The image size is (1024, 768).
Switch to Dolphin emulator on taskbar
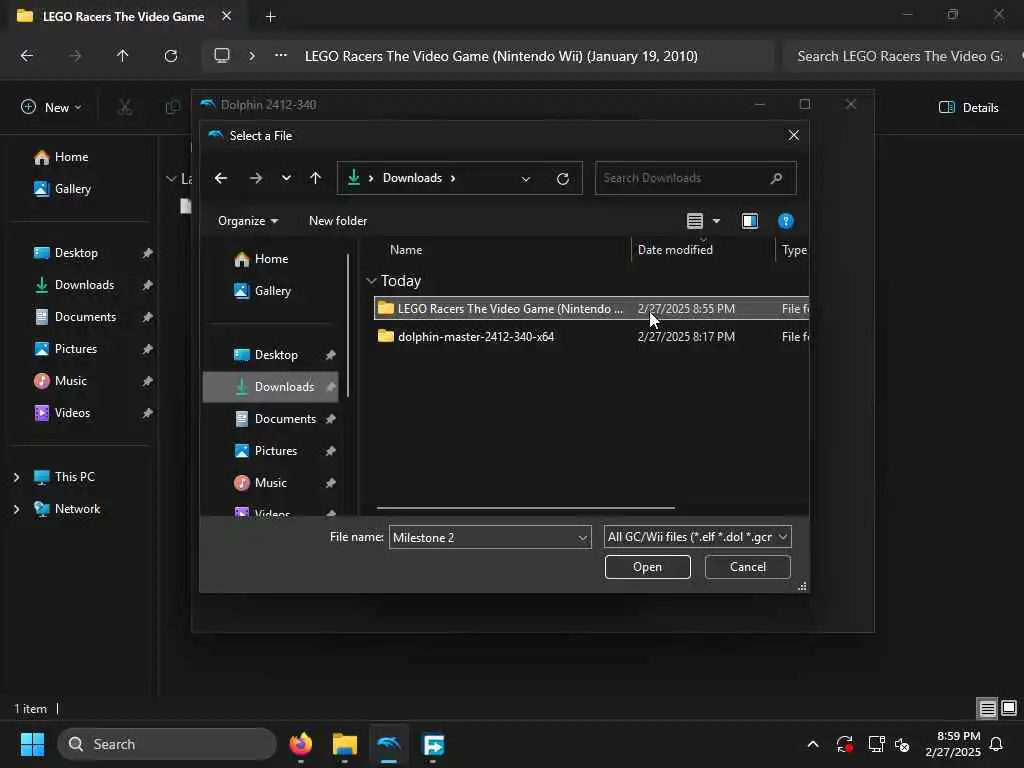[x=389, y=744]
